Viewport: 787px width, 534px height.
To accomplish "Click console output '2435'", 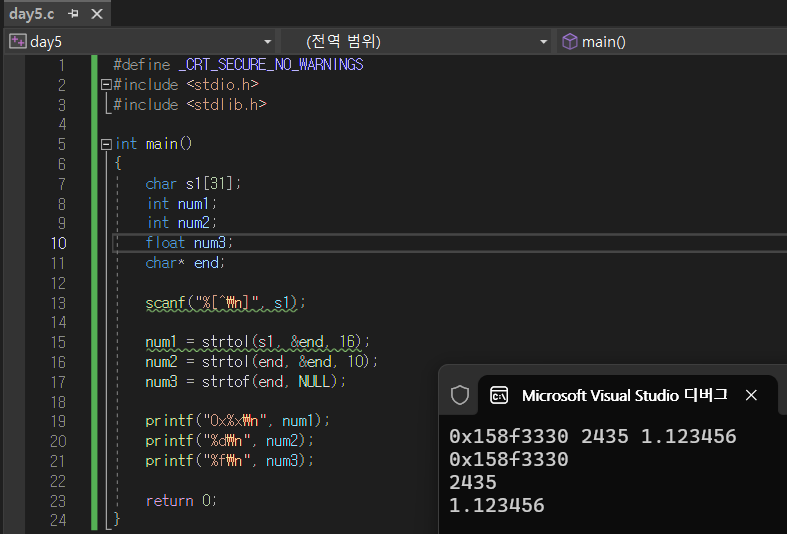I will tap(473, 482).
